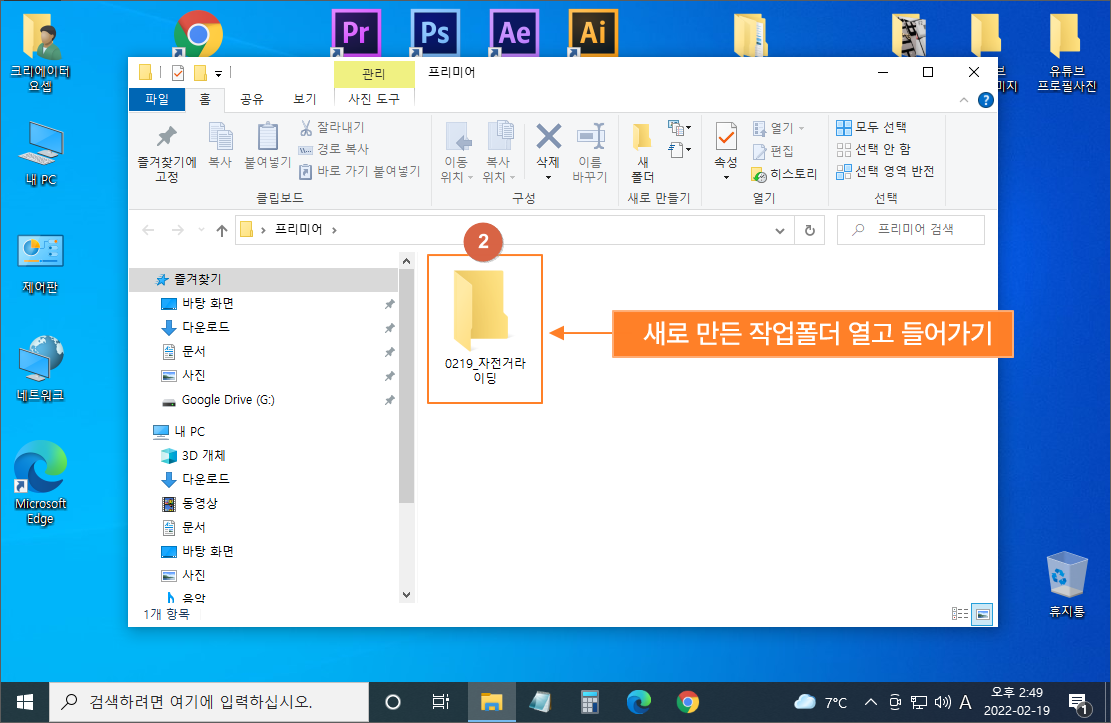Click Pin to Quick Access (즐겨찾기에 고정)

pos(167,154)
